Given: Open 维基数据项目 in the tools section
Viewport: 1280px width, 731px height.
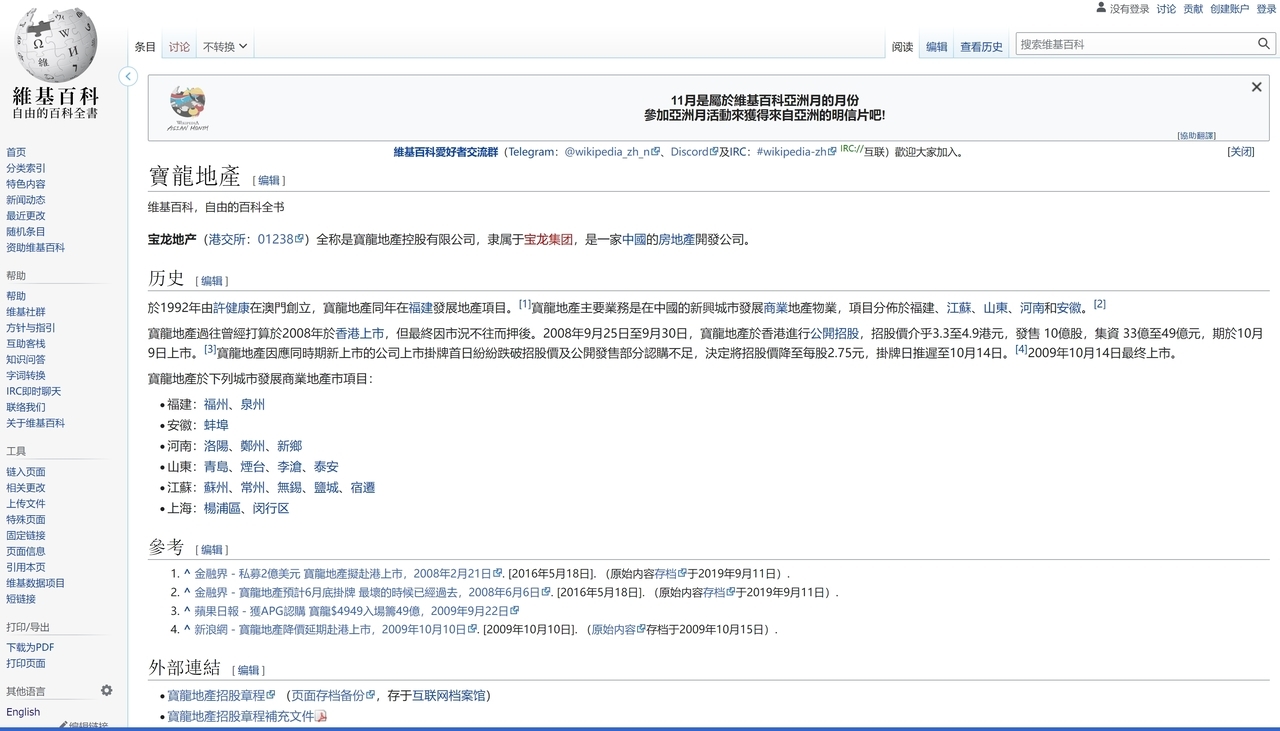Looking at the screenshot, I should 35,583.
